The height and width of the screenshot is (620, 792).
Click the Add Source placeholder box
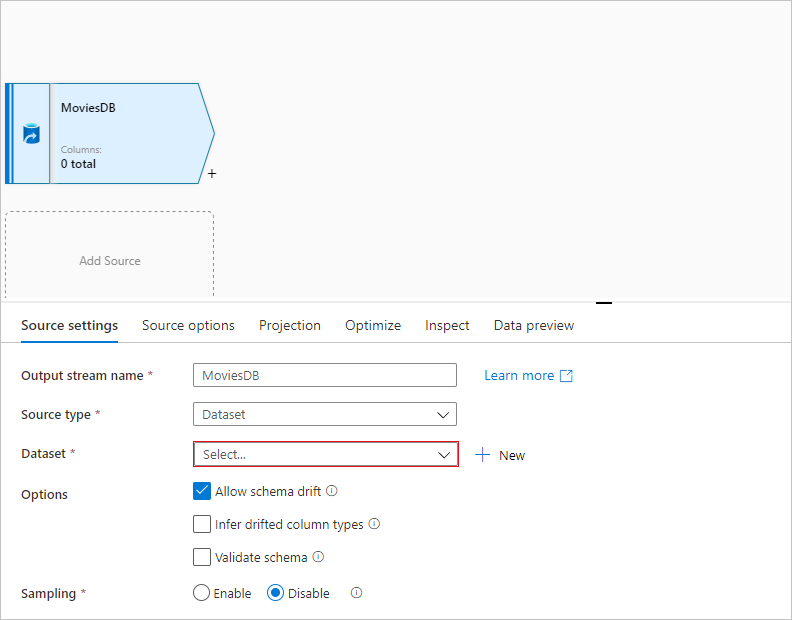point(110,258)
